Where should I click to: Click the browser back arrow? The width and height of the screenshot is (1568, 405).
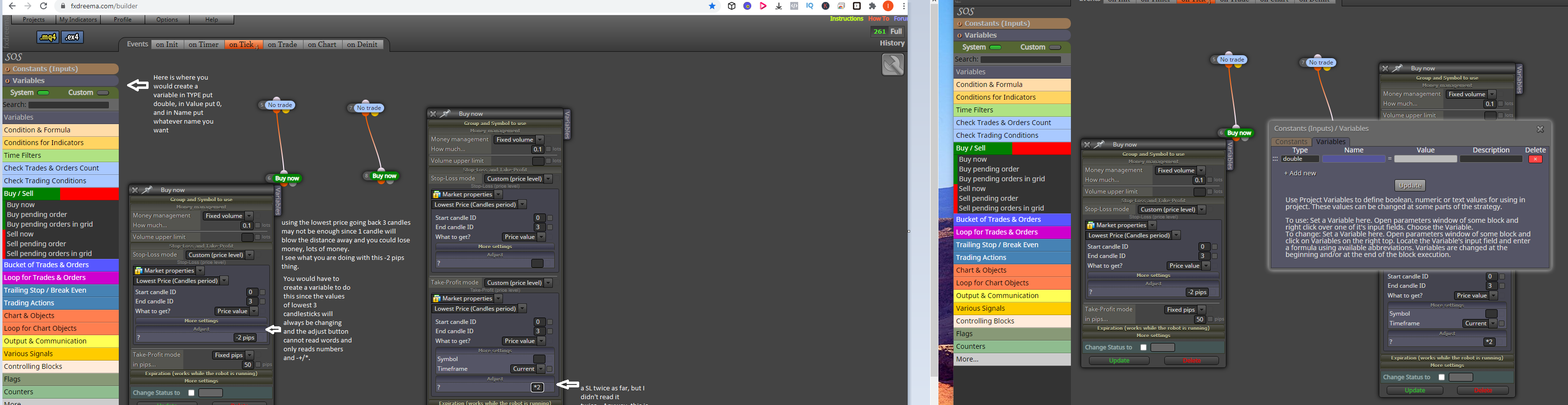[x=12, y=6]
